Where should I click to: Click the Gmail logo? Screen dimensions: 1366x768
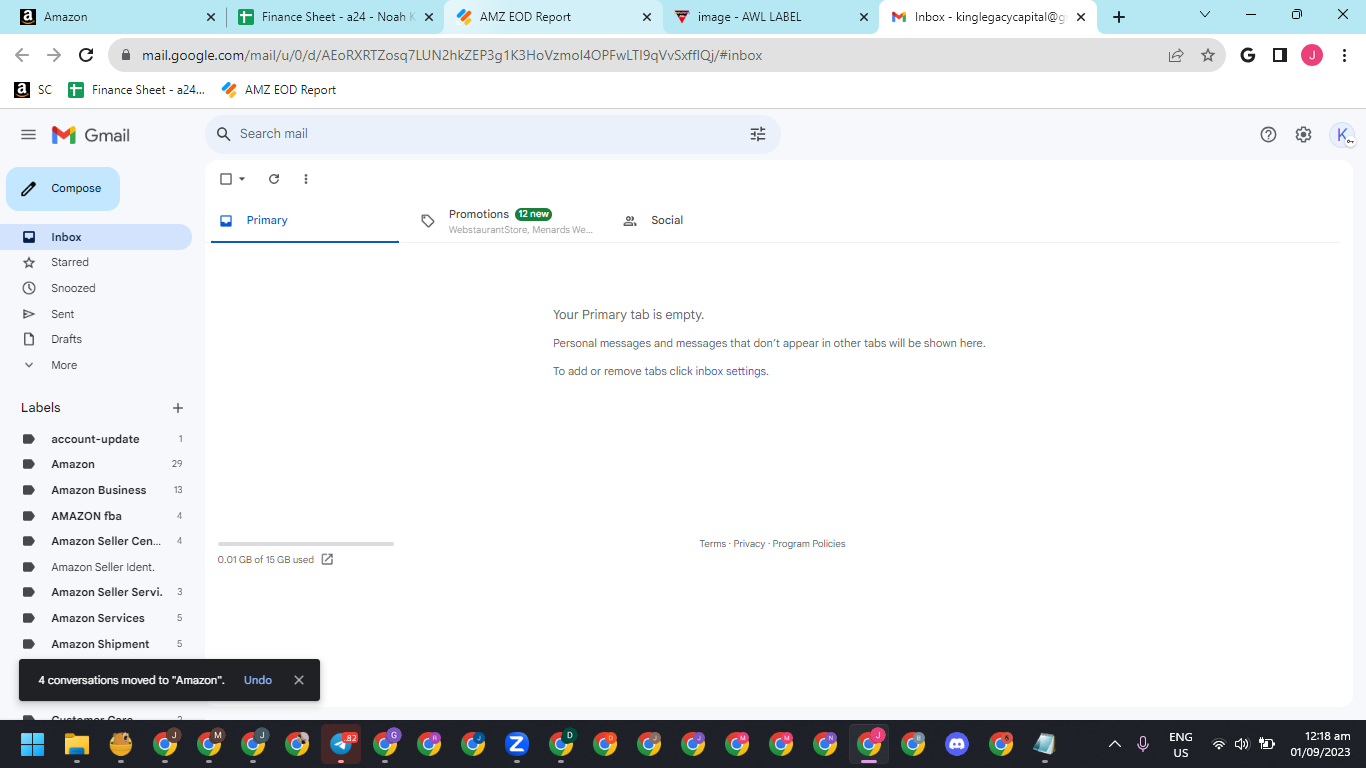pyautogui.click(x=91, y=135)
